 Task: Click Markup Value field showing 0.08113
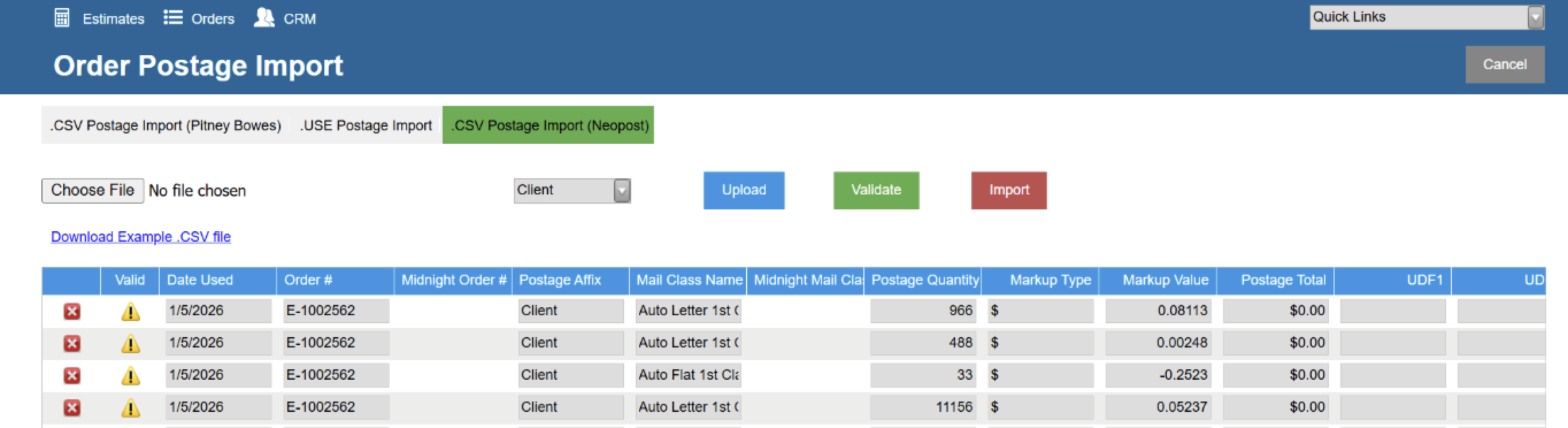pyautogui.click(x=1158, y=311)
